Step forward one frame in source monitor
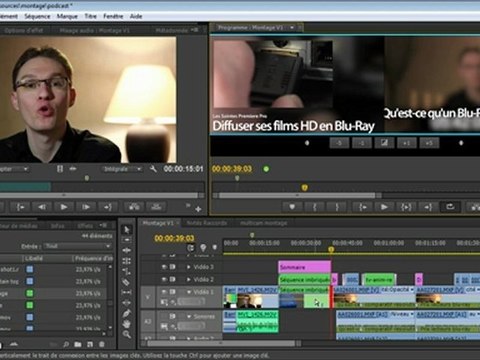 coord(86,207)
